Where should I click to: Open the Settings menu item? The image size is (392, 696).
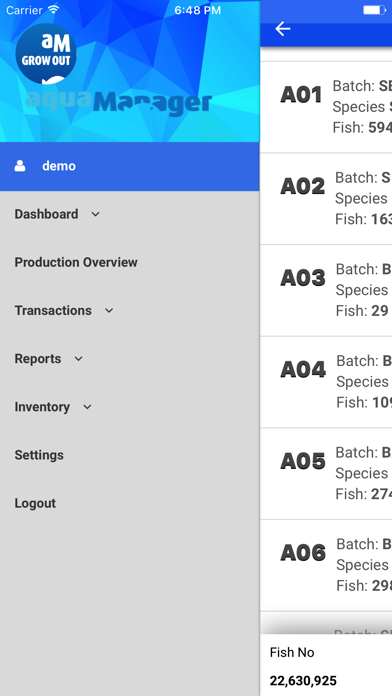click(x=39, y=455)
